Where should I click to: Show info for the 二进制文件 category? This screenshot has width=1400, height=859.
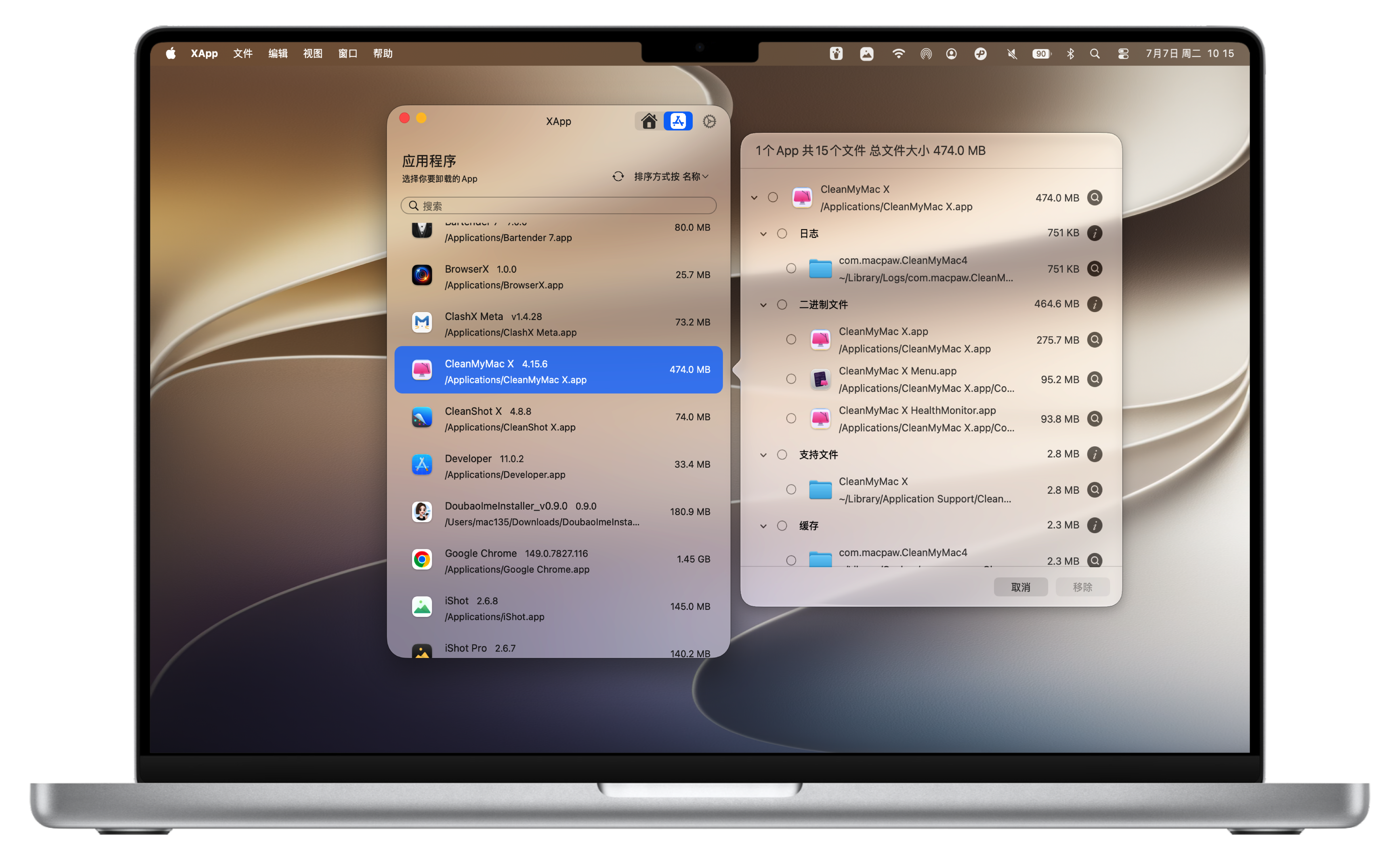(x=1094, y=304)
